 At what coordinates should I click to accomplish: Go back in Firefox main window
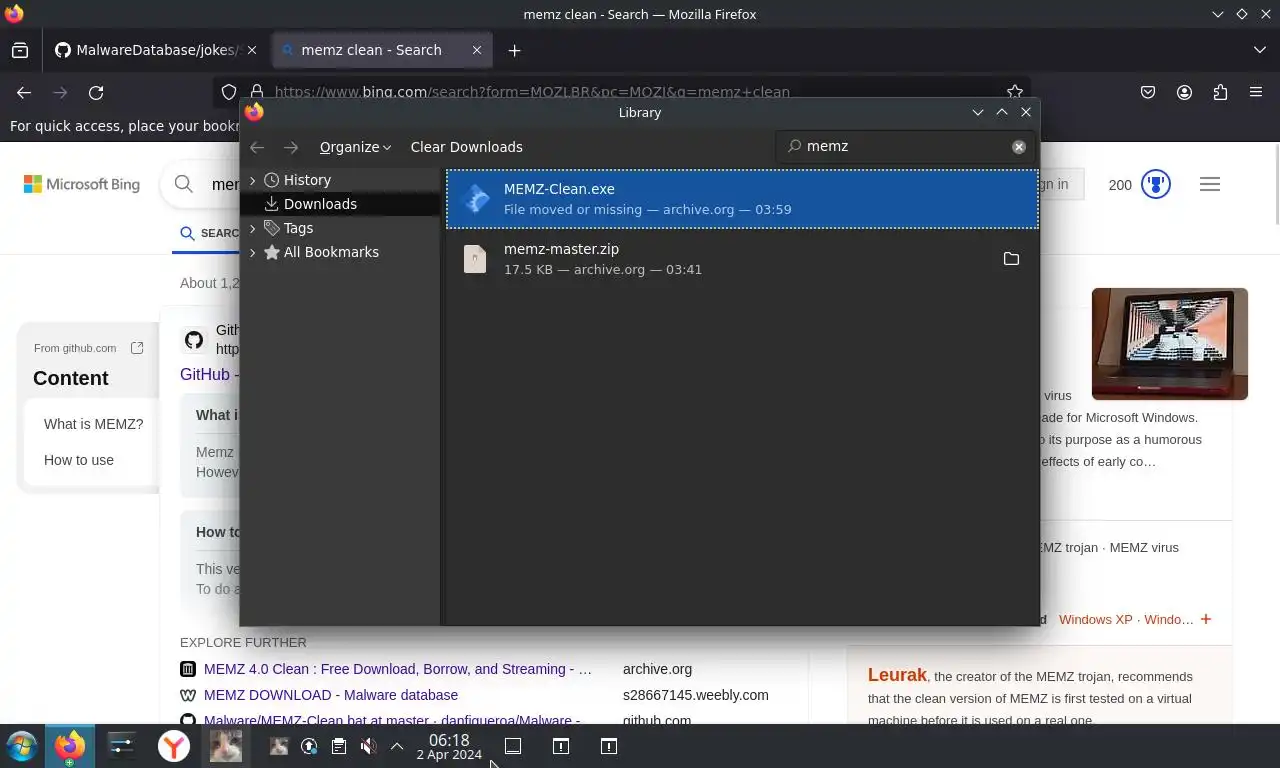tap(24, 92)
